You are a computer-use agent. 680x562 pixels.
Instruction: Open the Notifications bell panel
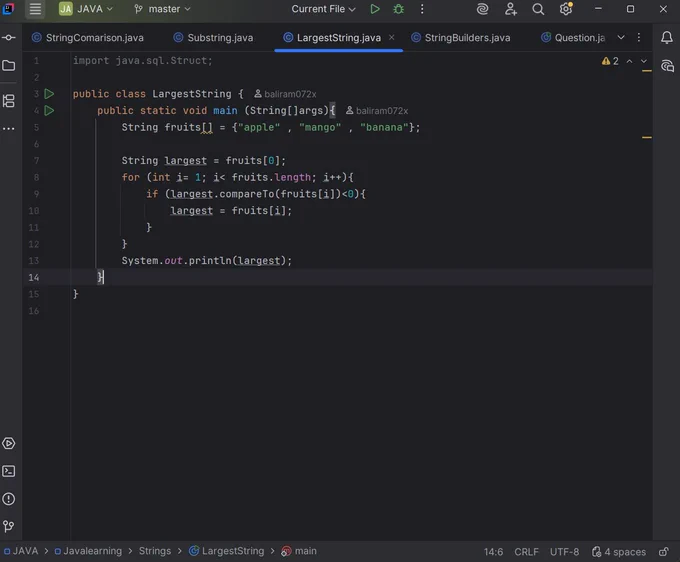pos(667,38)
